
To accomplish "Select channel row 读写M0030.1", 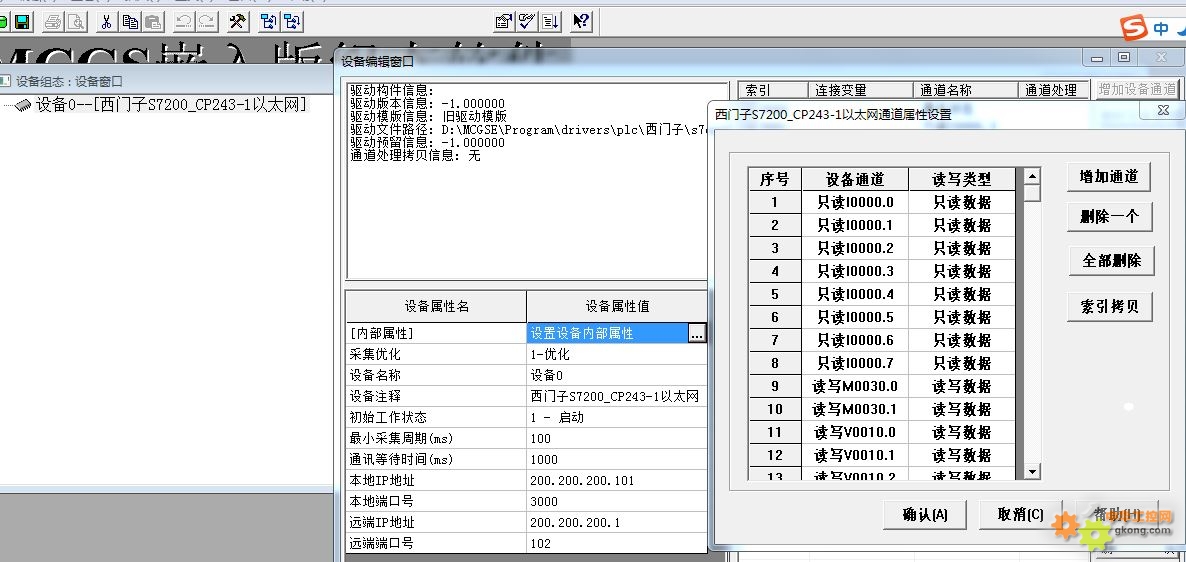I will coord(882,410).
